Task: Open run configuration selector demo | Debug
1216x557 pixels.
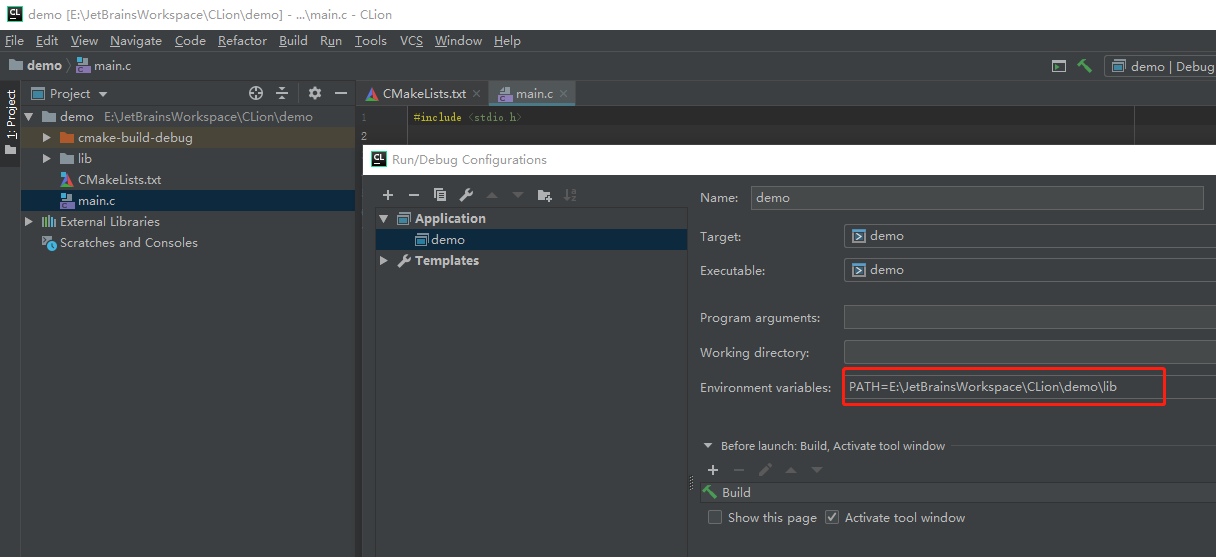Action: pyautogui.click(x=1160, y=66)
